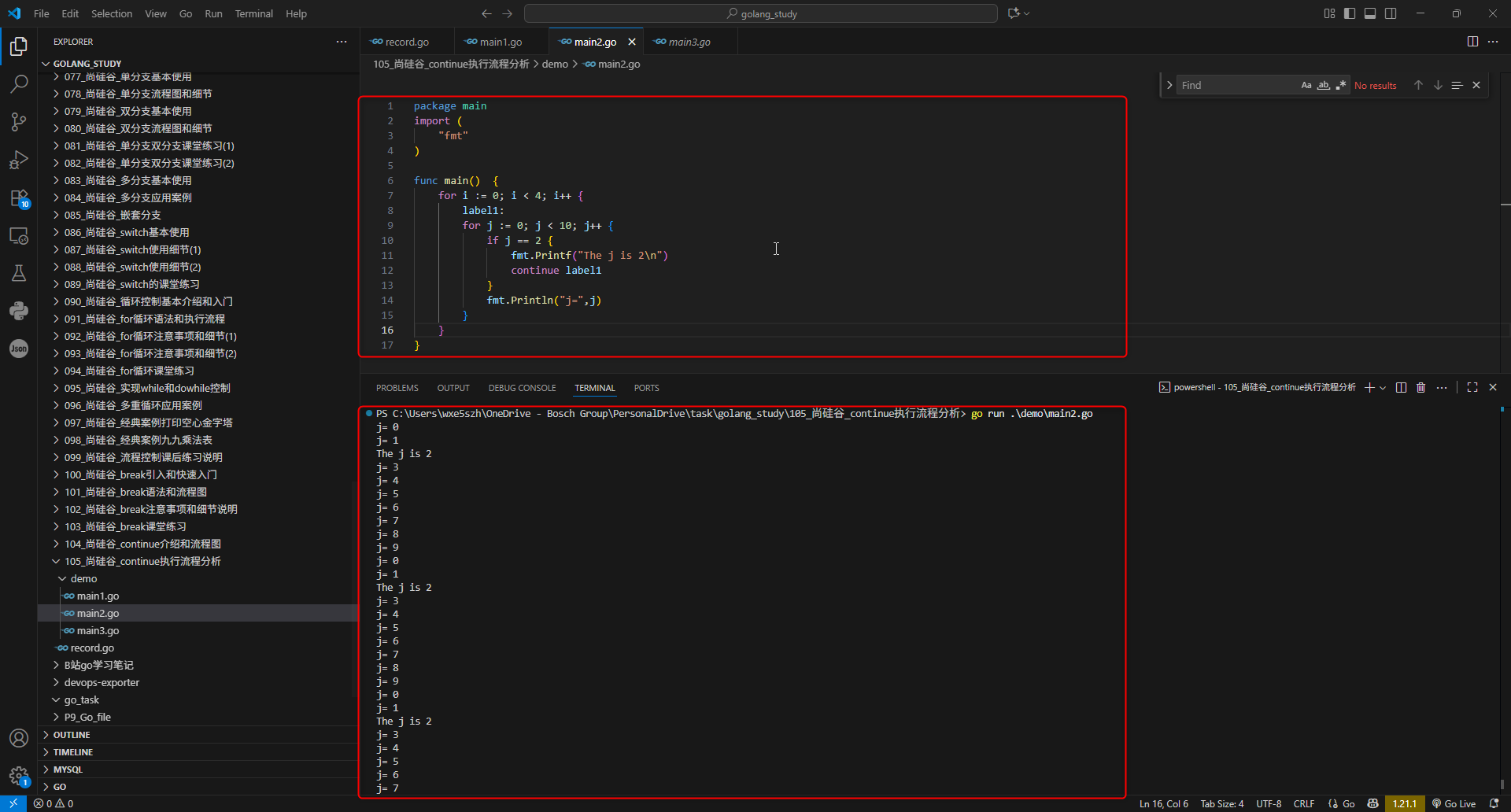Kill the terminal with trash icon

[x=1421, y=387]
